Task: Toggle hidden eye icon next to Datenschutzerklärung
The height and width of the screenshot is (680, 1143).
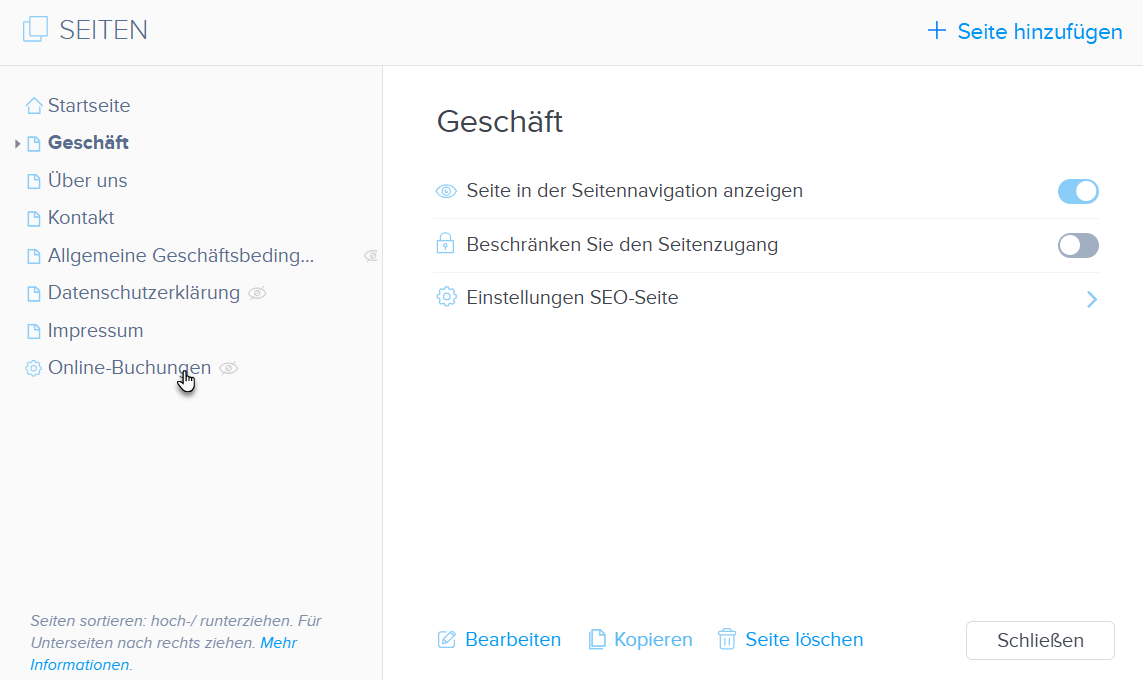Action: tap(257, 293)
